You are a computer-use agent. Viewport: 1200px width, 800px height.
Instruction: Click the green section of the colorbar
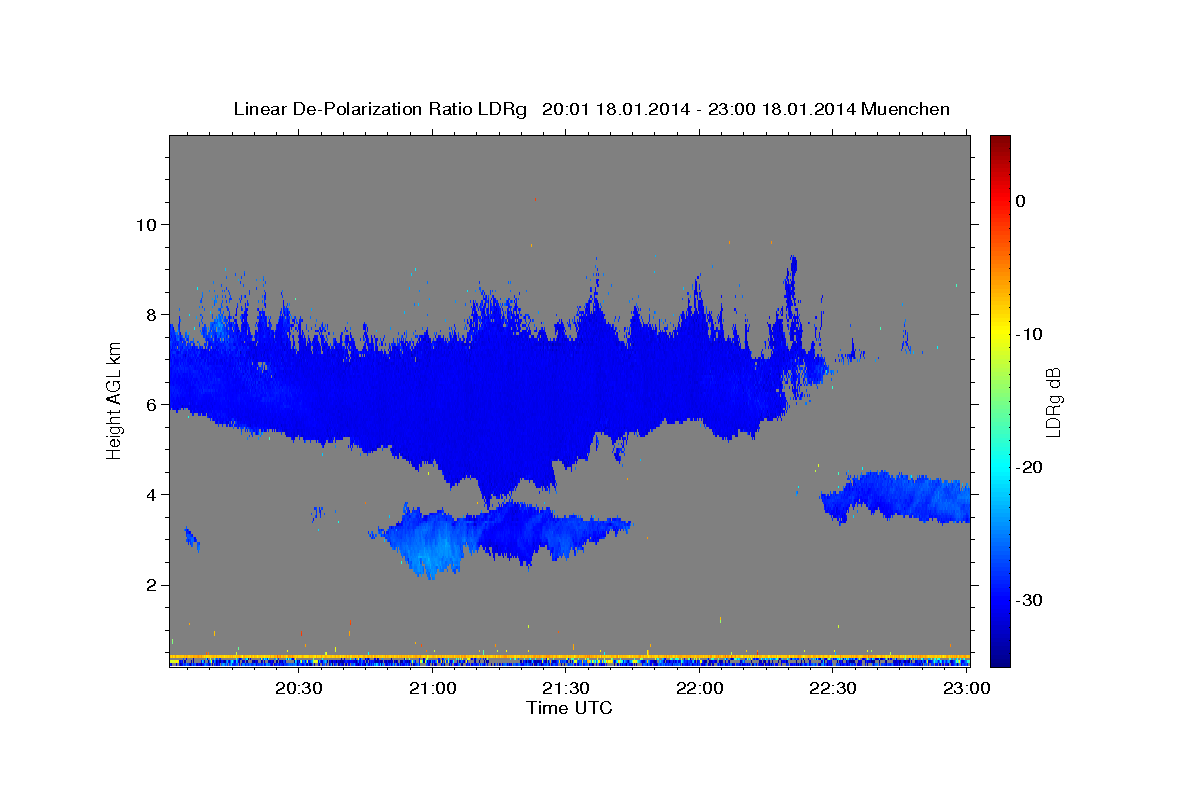coord(1000,400)
